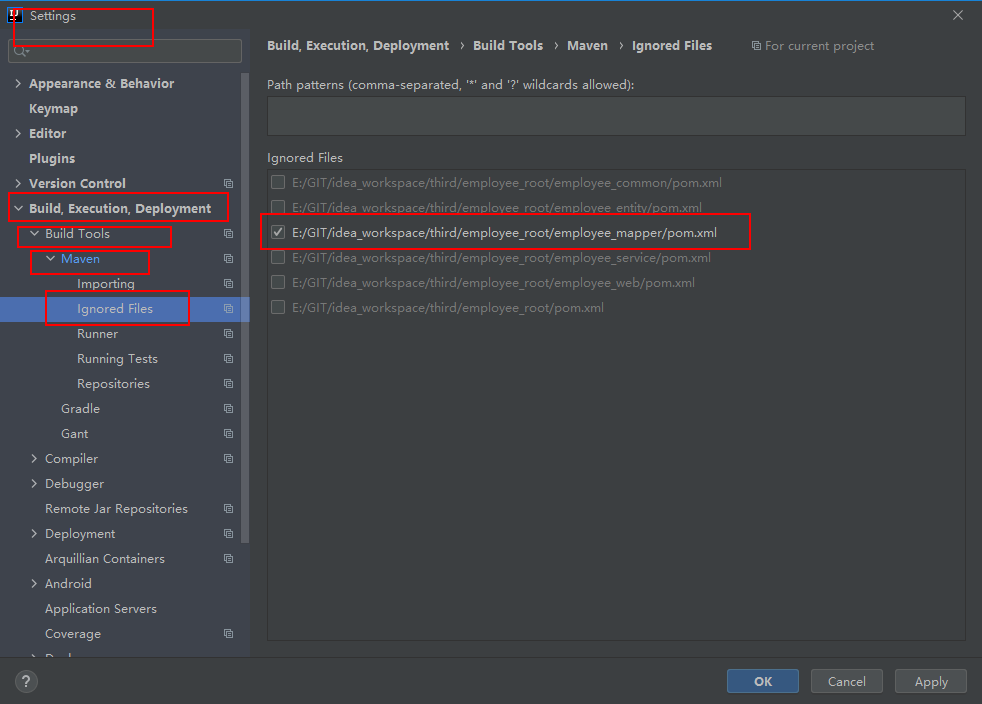This screenshot has height=704, width=982.
Task: Click the Apply button
Action: [x=931, y=681]
